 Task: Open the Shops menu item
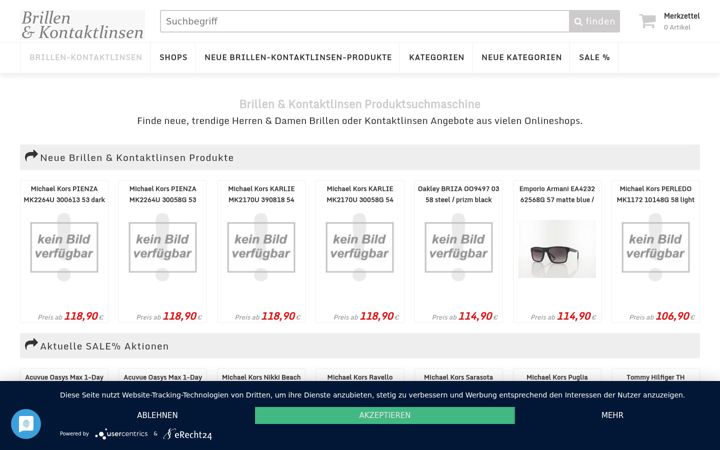[x=173, y=57]
